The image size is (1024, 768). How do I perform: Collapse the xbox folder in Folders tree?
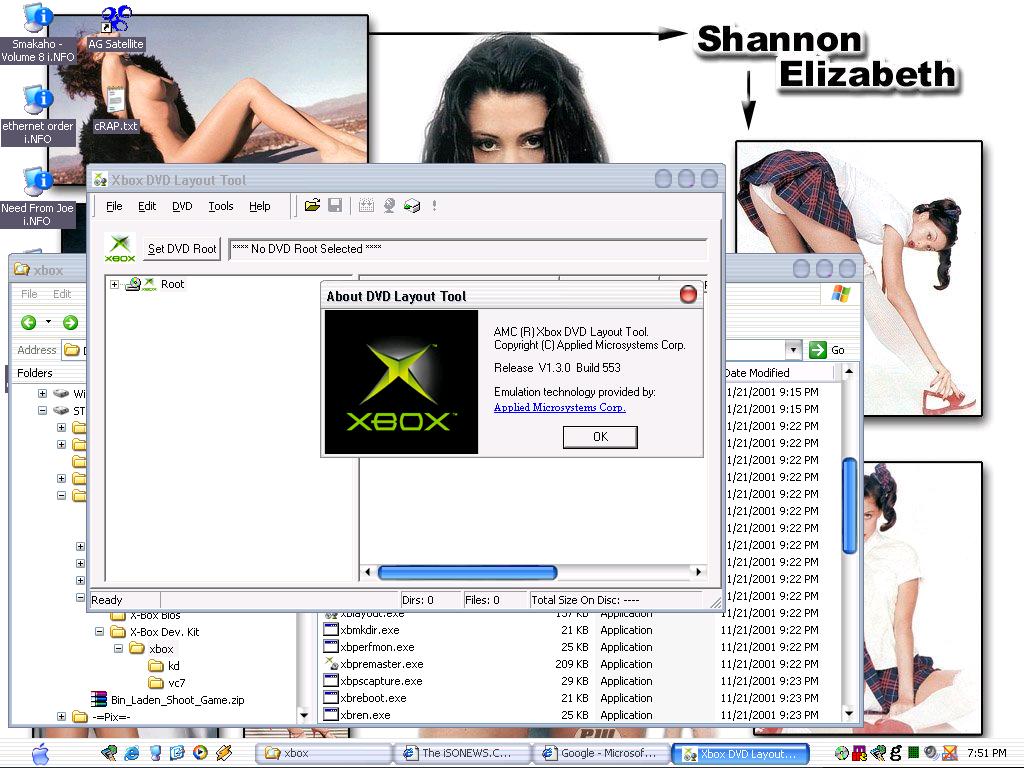click(x=118, y=648)
